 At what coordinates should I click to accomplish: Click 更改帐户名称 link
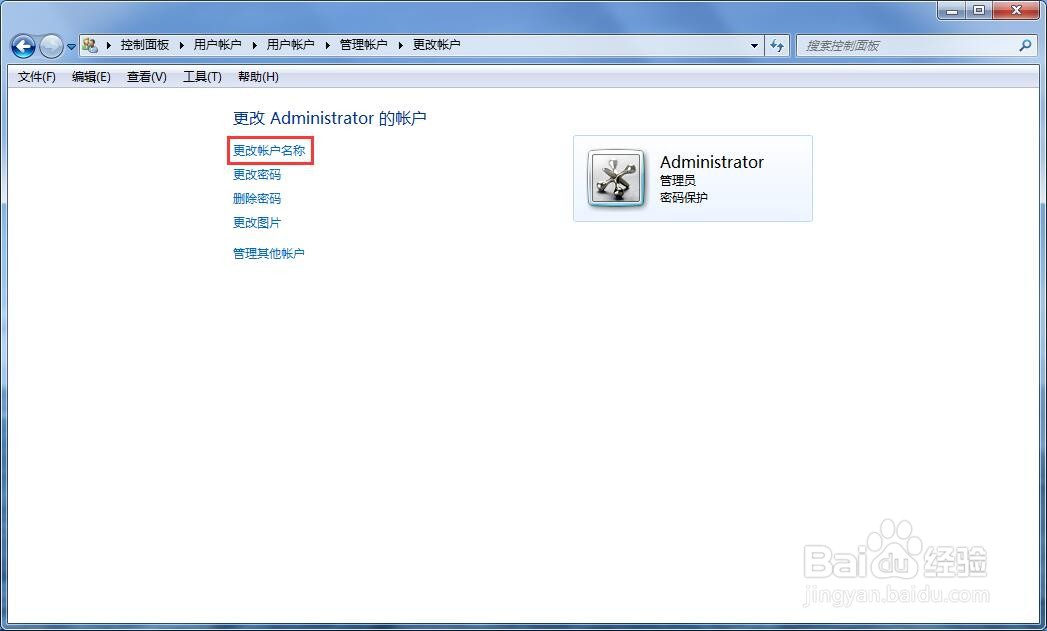269,150
